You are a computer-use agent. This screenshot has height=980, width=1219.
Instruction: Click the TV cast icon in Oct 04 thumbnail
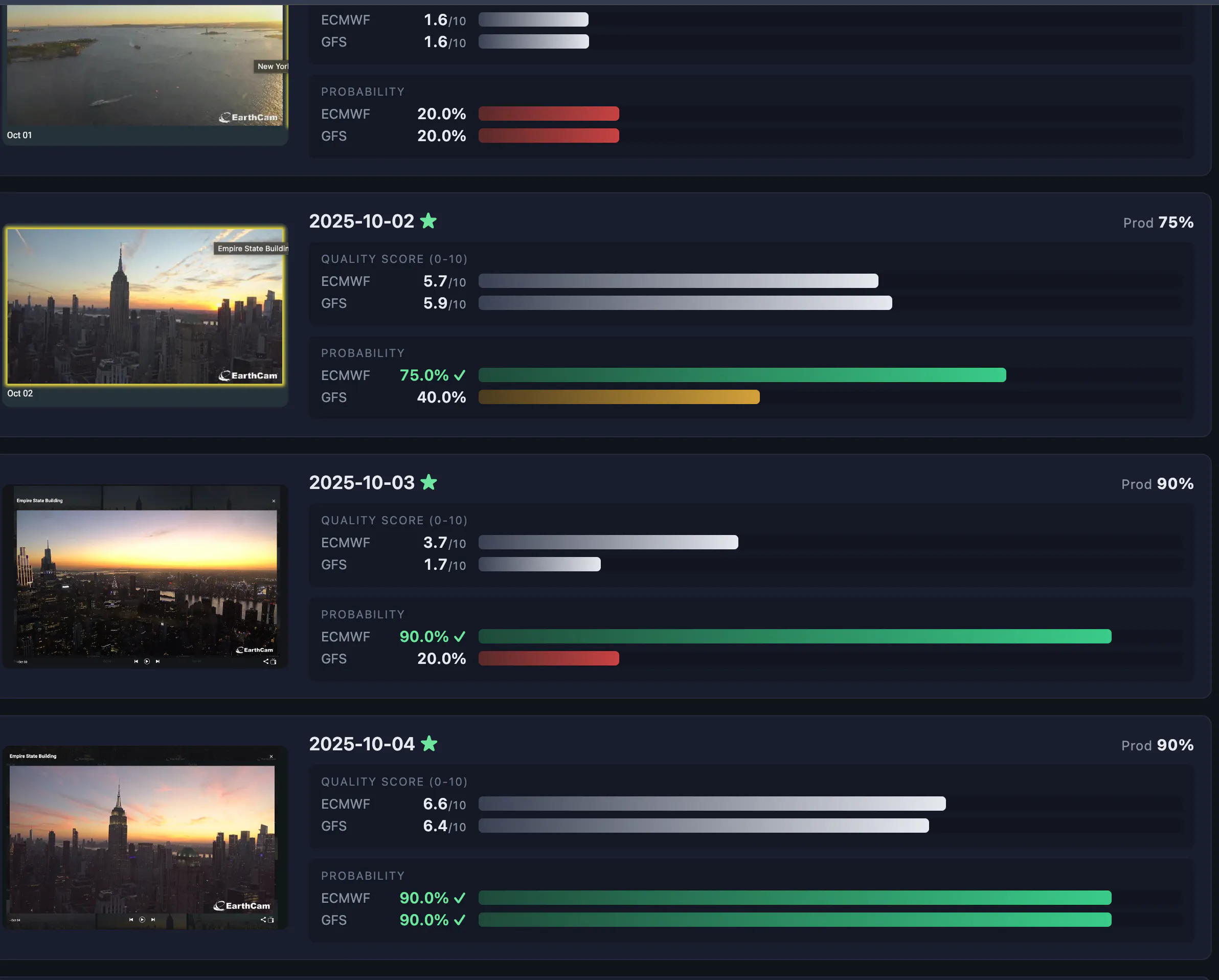(271, 920)
